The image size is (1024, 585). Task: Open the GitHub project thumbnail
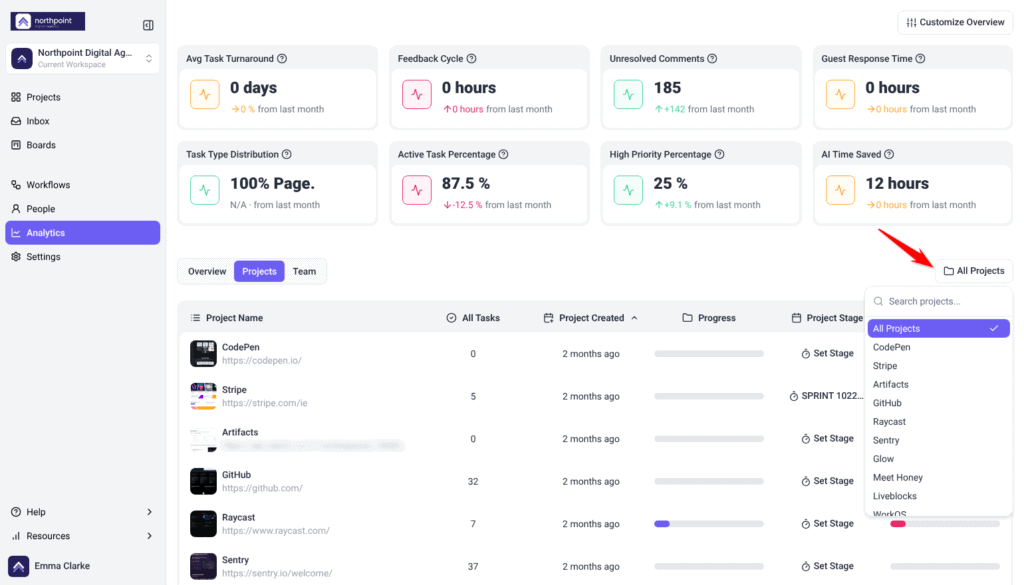tap(203, 481)
